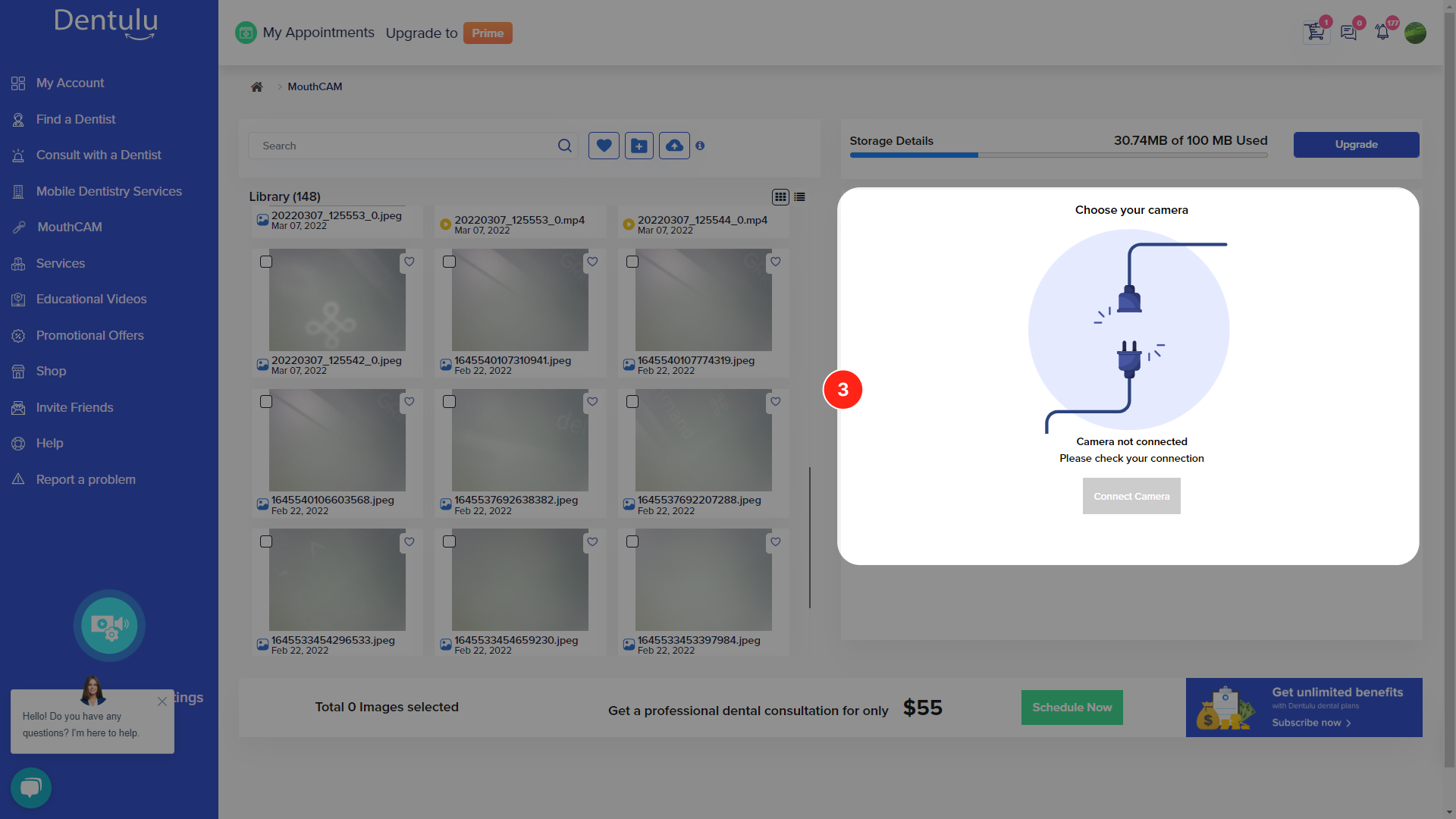Open Educational Videos

pos(91,299)
